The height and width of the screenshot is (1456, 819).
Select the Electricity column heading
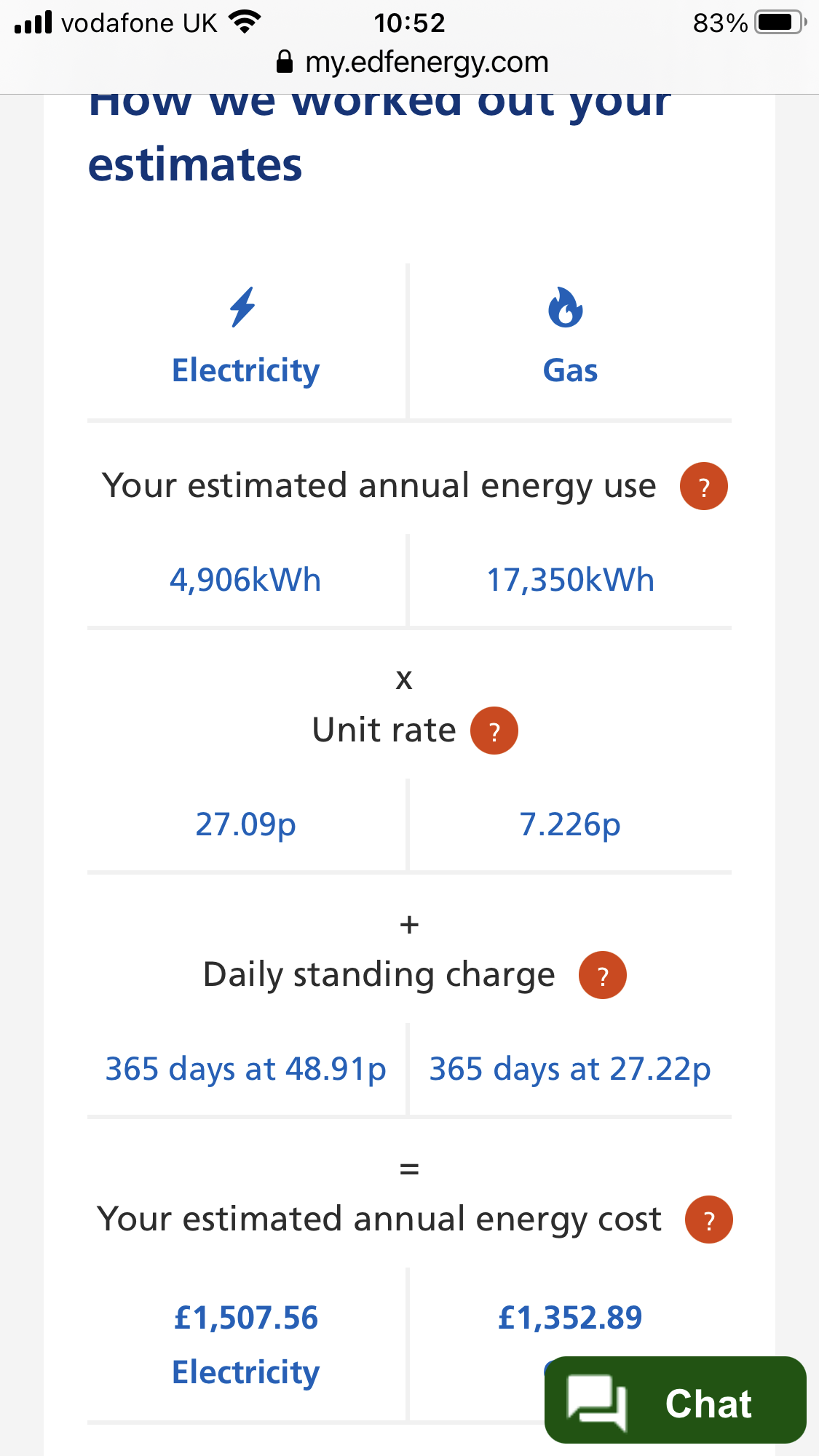[245, 370]
